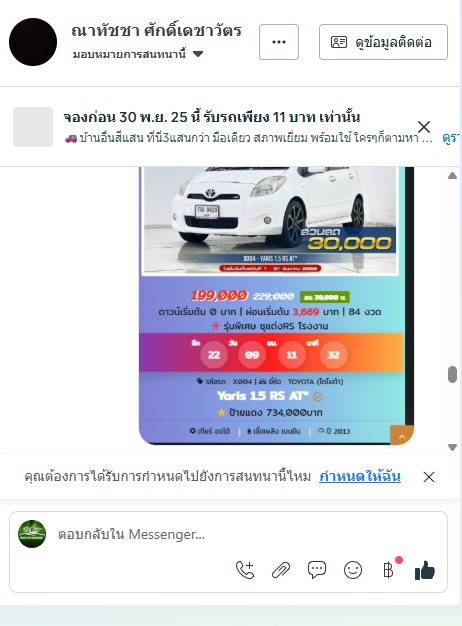
Task: Open the three-dots more options button
Action: click(x=279, y=42)
